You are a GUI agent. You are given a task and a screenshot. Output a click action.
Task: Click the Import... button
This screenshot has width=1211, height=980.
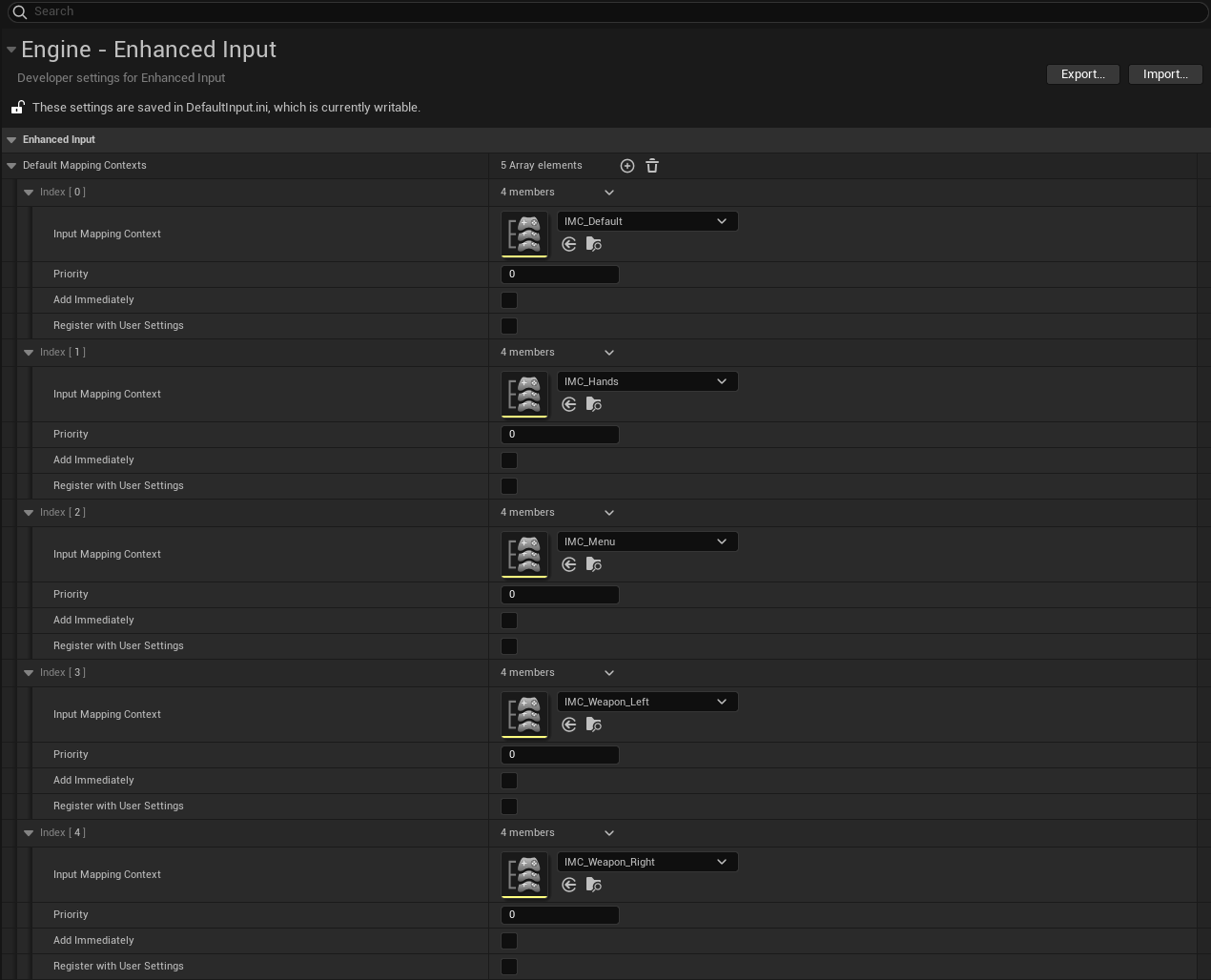tap(1165, 74)
